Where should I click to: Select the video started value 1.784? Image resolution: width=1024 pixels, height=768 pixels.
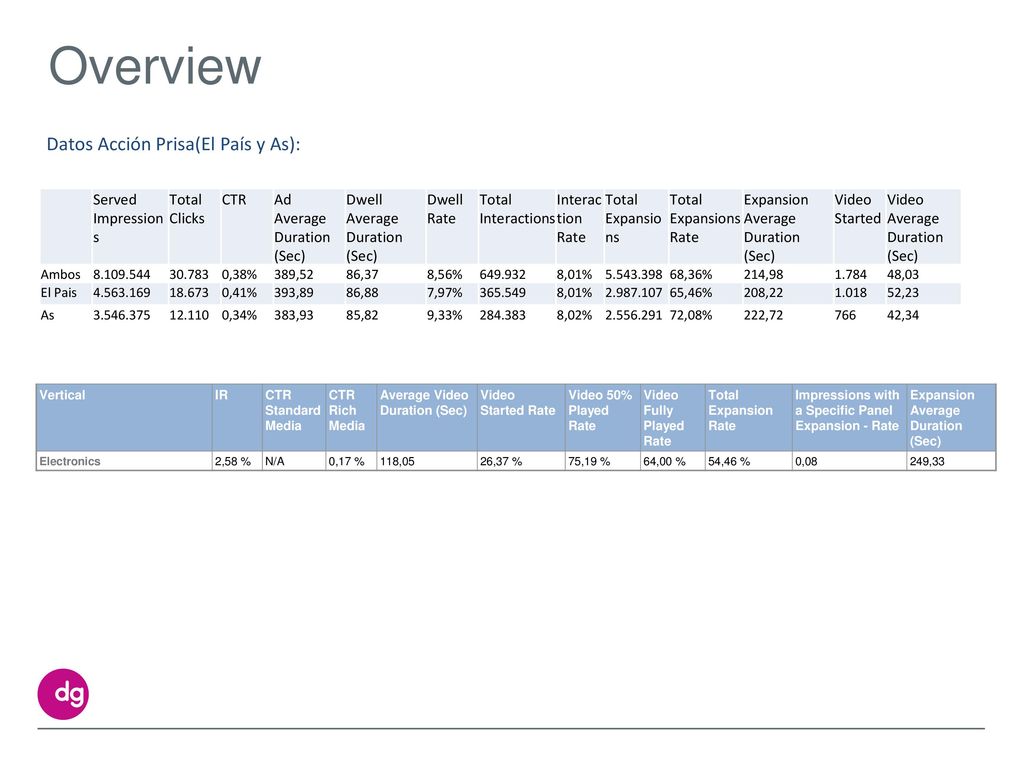tap(850, 275)
